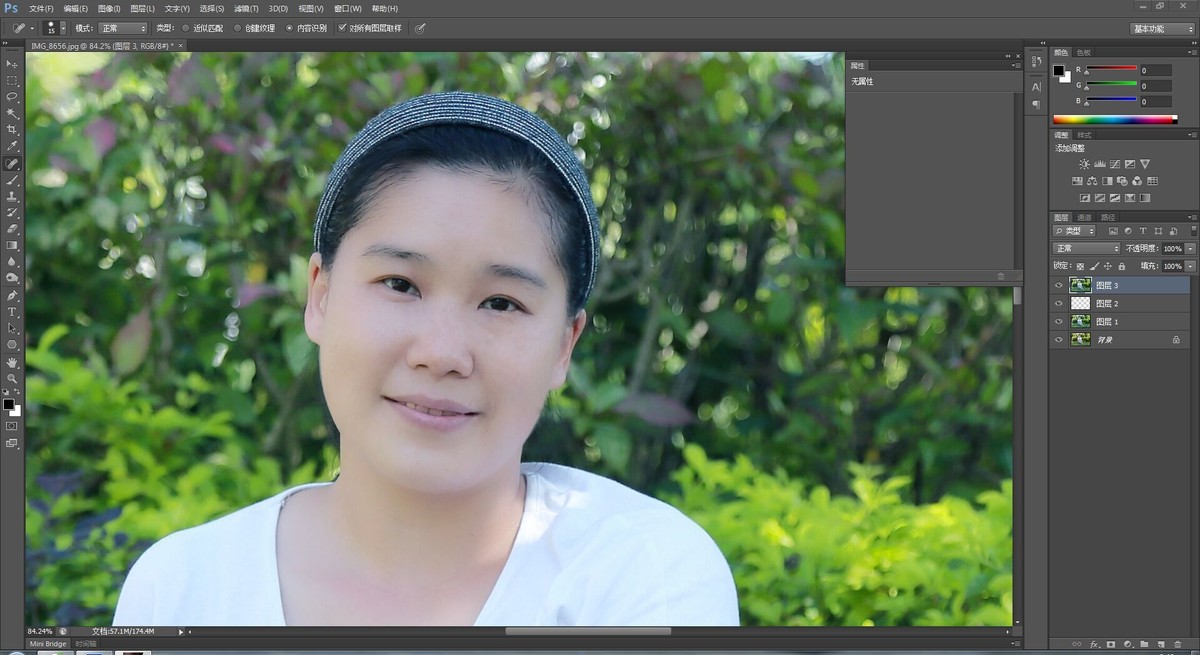Open the Mini Bridge panel tab
This screenshot has height=655, width=1200.
click(x=48, y=644)
